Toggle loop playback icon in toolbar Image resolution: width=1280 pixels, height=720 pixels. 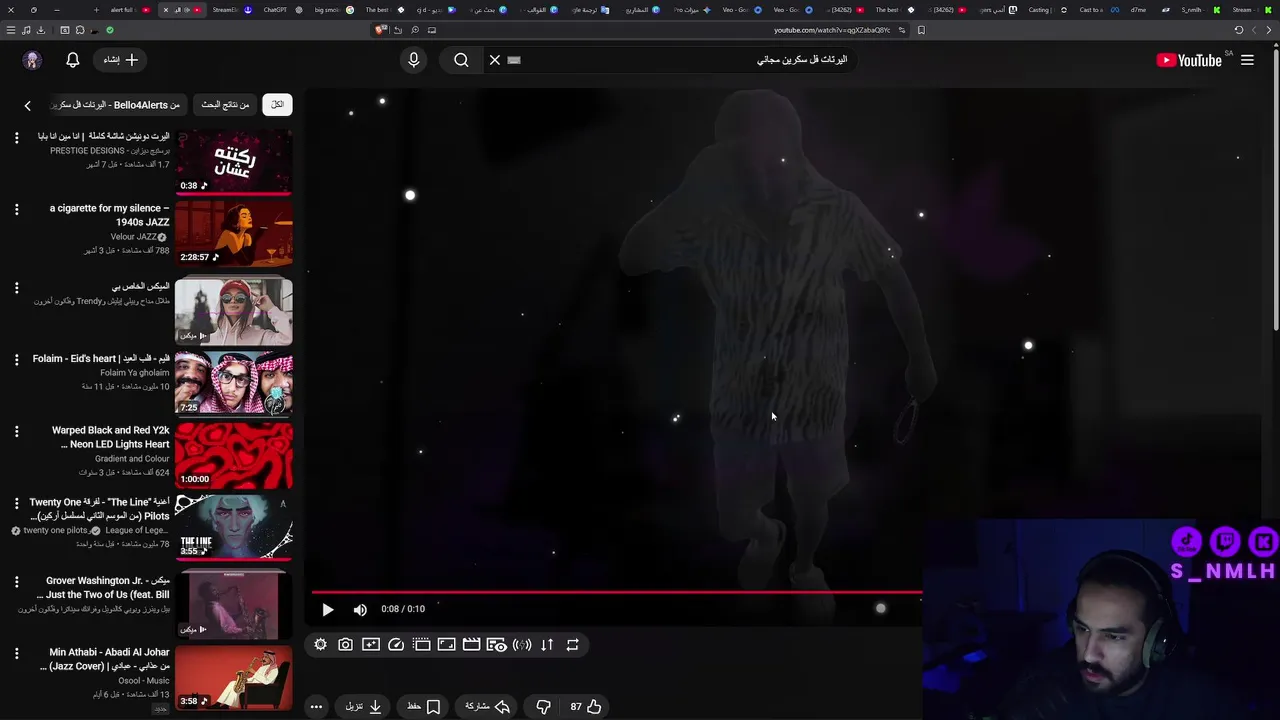click(x=572, y=645)
